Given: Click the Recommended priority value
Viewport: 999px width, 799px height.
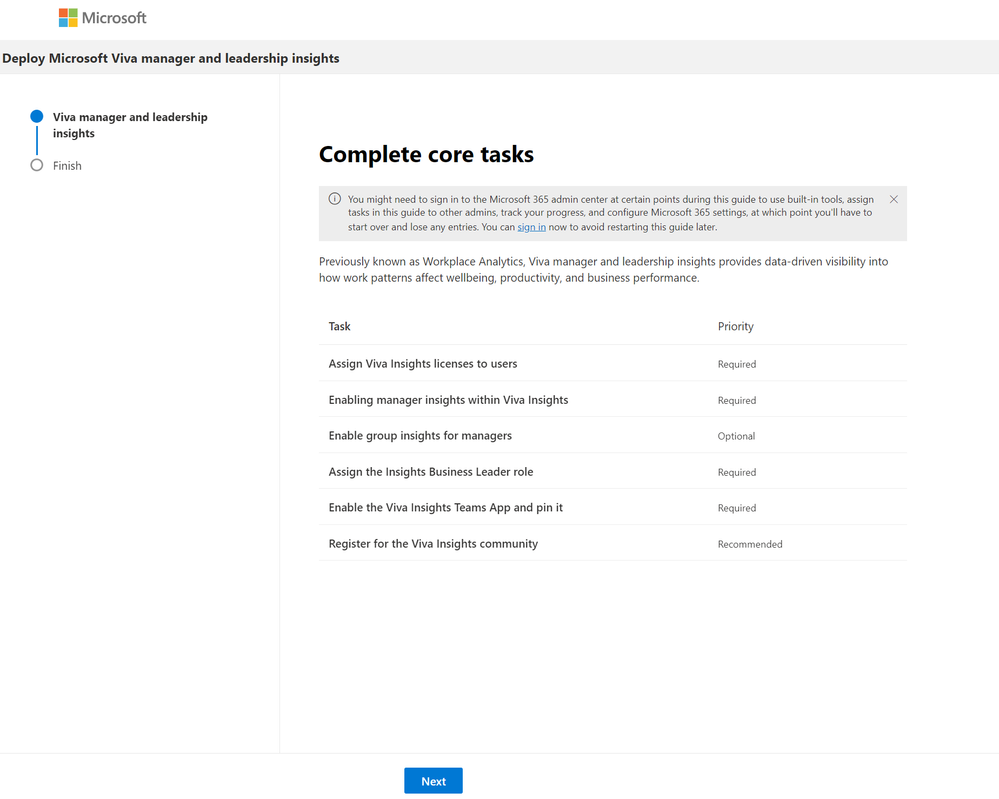Looking at the screenshot, I should click(x=750, y=544).
